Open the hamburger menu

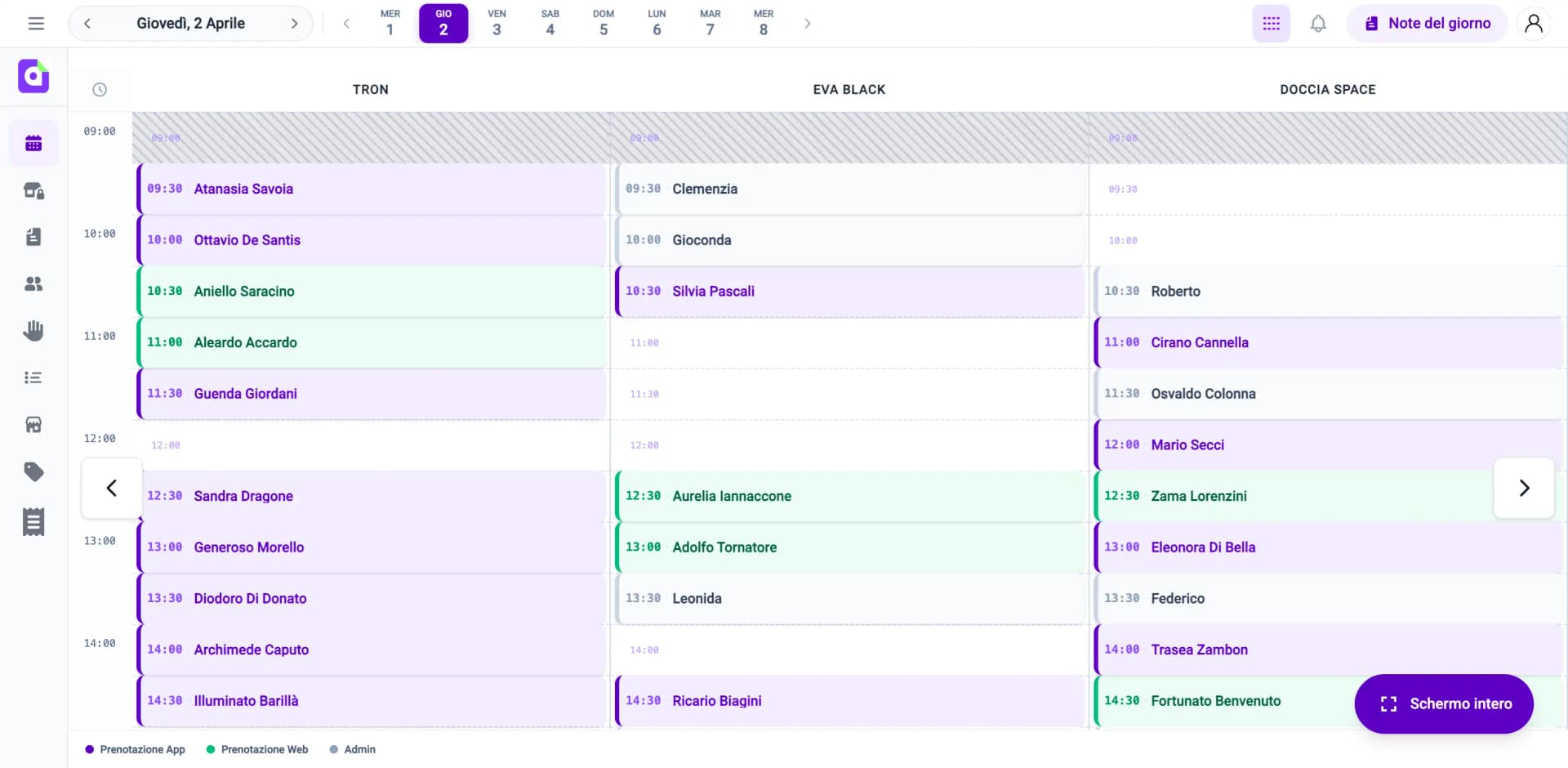(x=36, y=24)
